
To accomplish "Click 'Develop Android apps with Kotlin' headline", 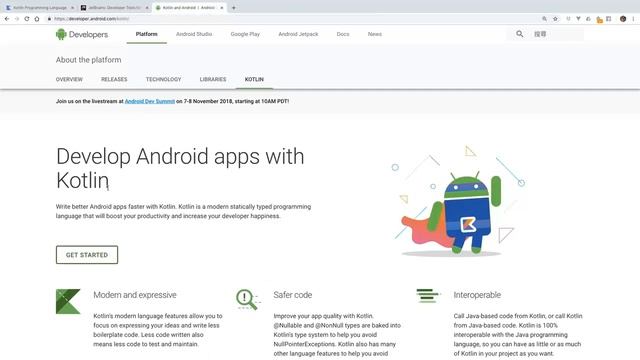I will [x=180, y=168].
